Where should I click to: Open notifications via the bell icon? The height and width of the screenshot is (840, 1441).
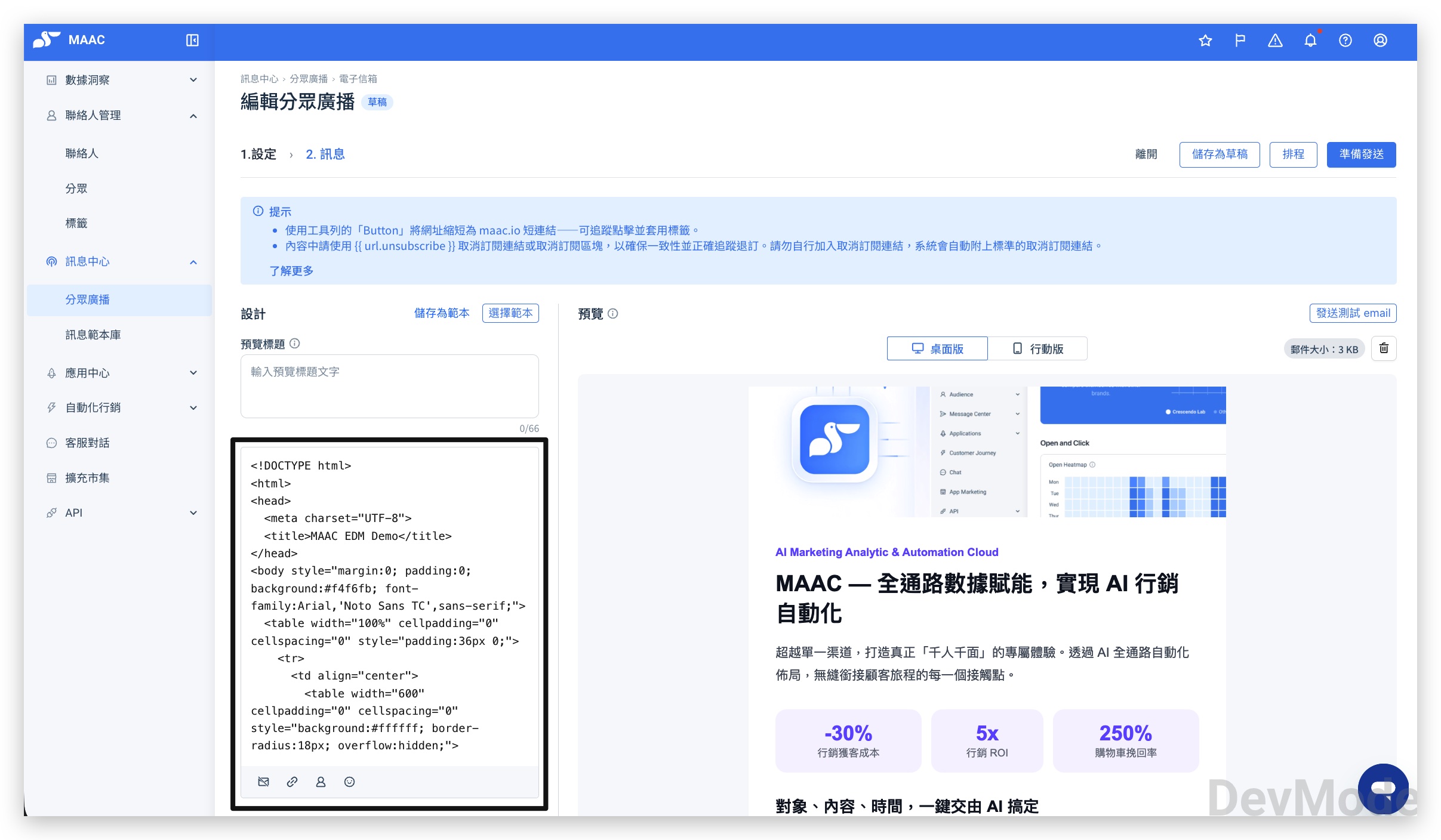point(1310,41)
